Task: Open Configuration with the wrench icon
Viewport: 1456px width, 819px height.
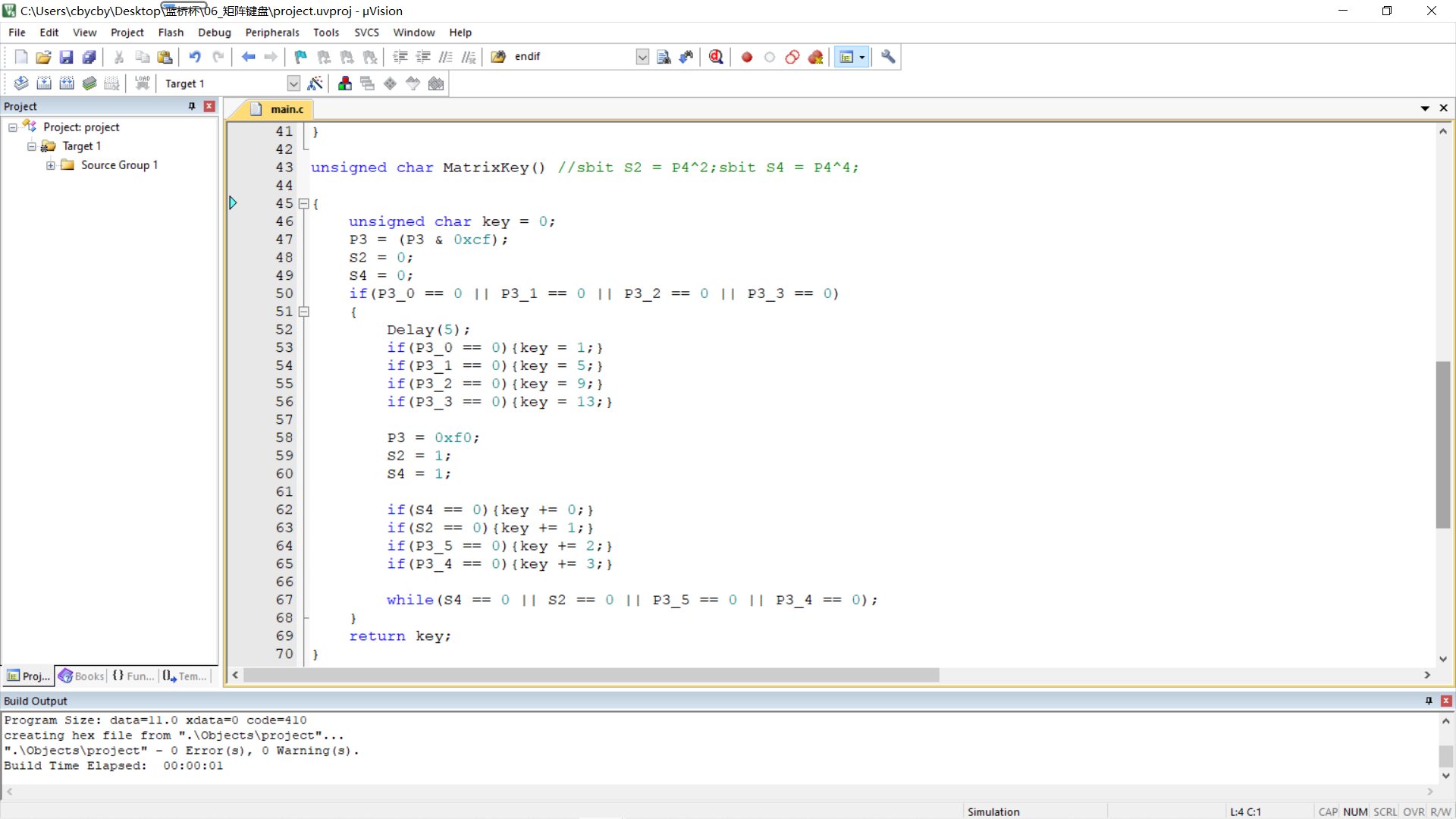Action: [x=888, y=57]
